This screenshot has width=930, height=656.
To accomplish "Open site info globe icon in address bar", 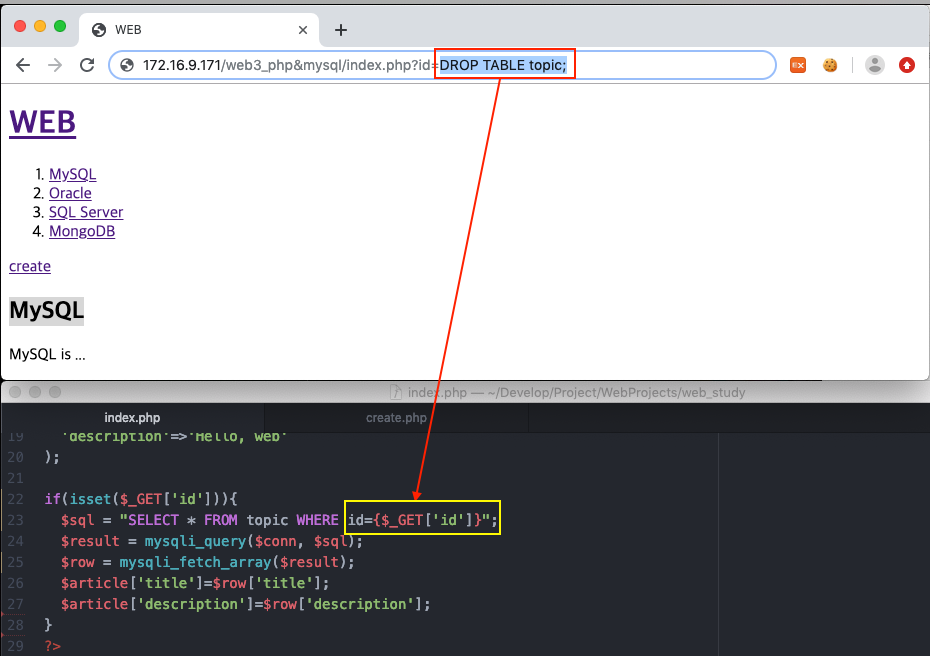I will [x=127, y=65].
